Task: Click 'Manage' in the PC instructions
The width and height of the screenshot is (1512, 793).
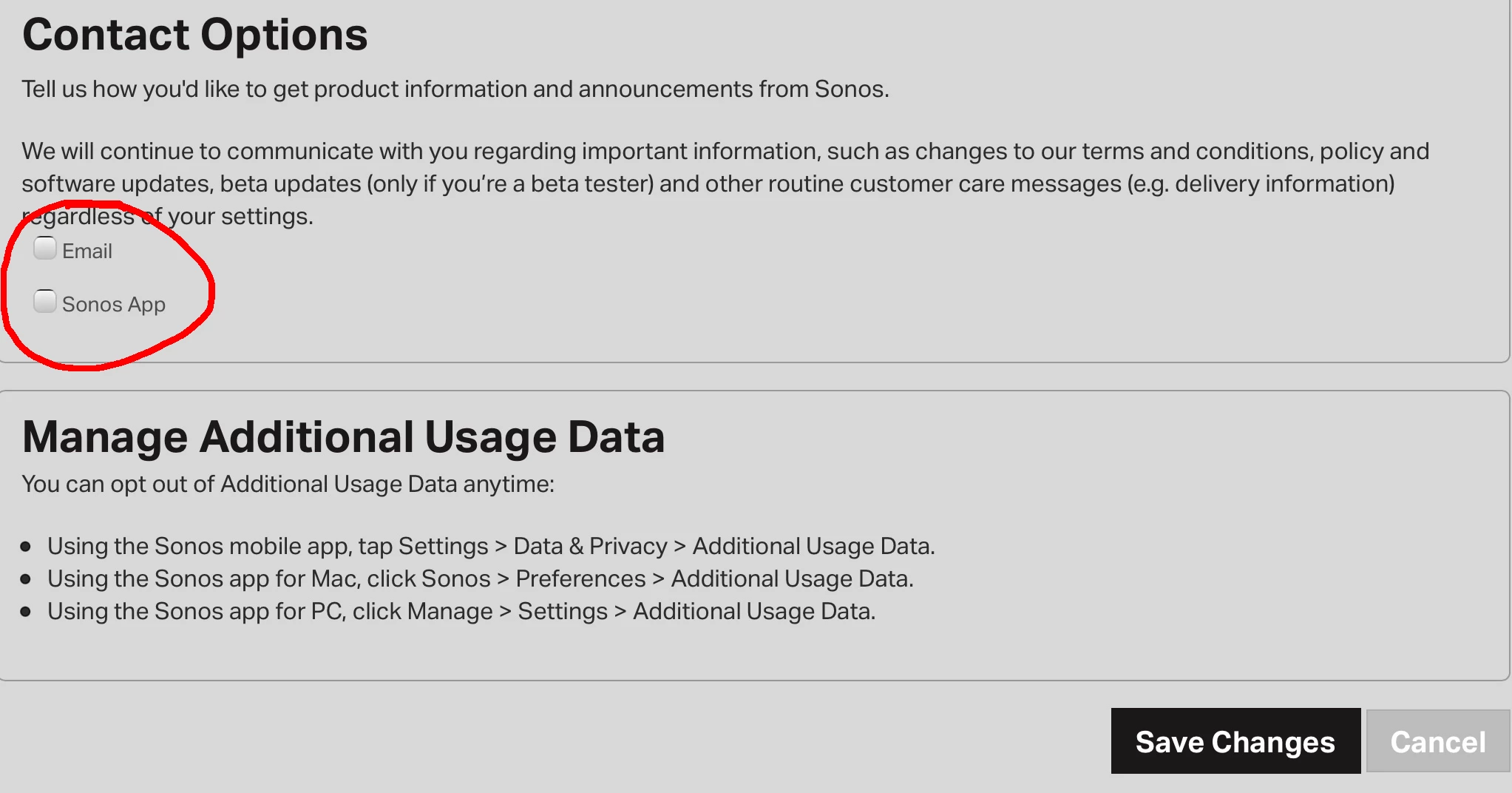Action: 450,612
